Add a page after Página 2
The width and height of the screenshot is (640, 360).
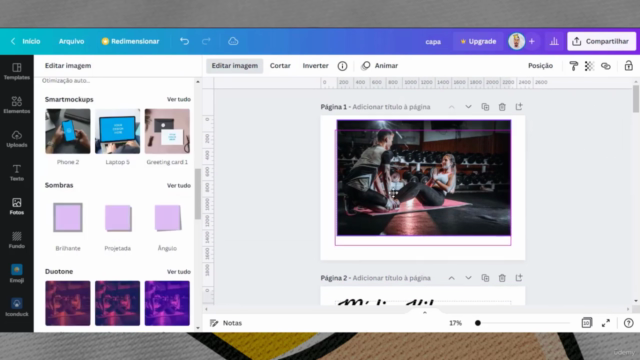(519, 278)
